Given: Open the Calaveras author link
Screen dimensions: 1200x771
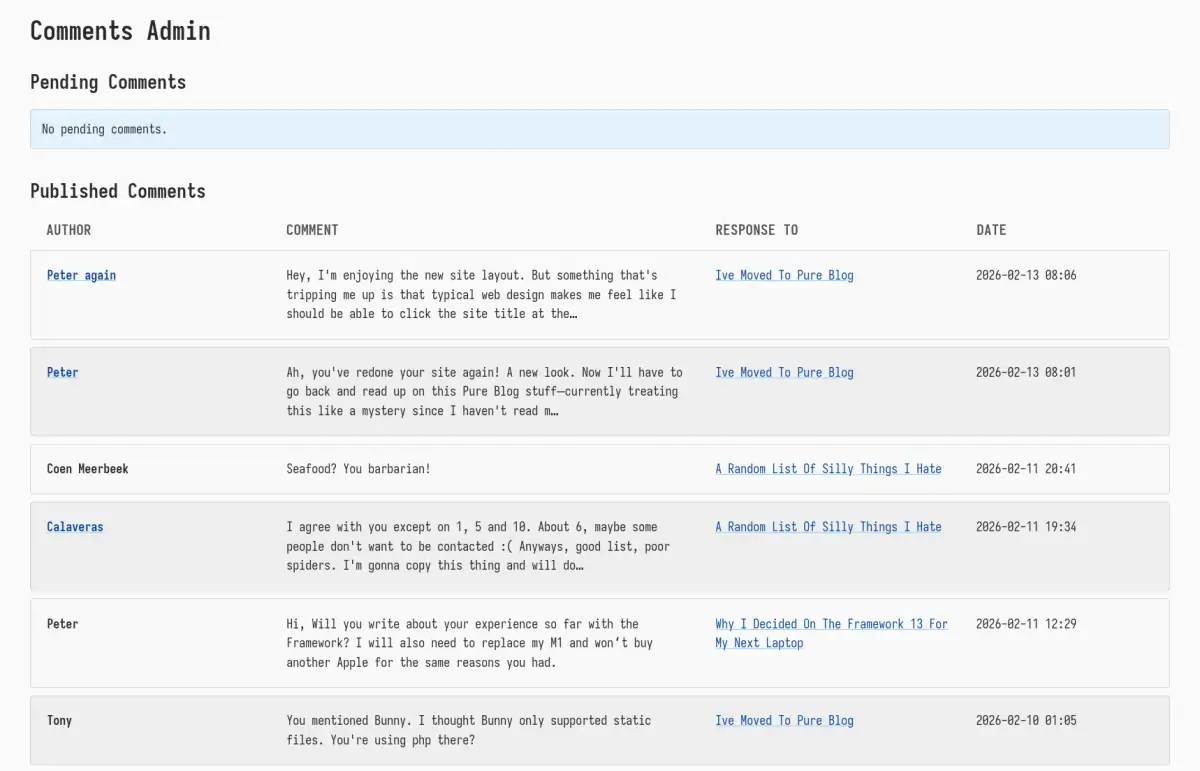Looking at the screenshot, I should [x=74, y=527].
